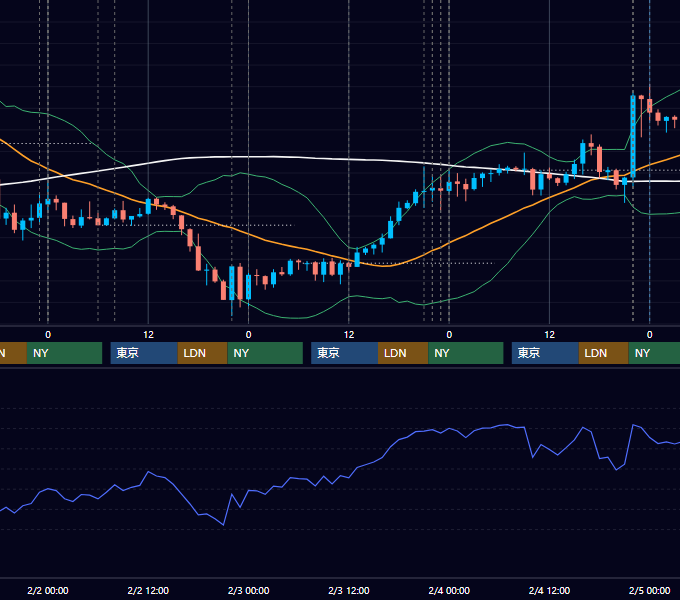Screen dimensions: 680x600
Task: Click the 2/4 12:00 time axis label
Action: pos(549,590)
